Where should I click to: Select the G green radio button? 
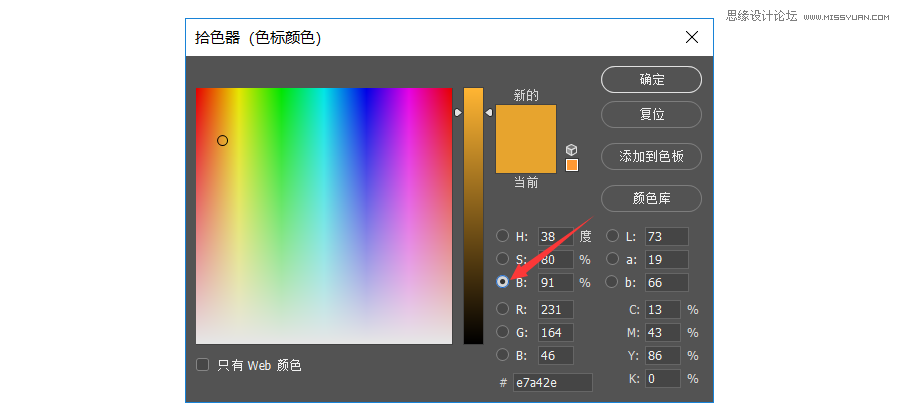coord(502,332)
